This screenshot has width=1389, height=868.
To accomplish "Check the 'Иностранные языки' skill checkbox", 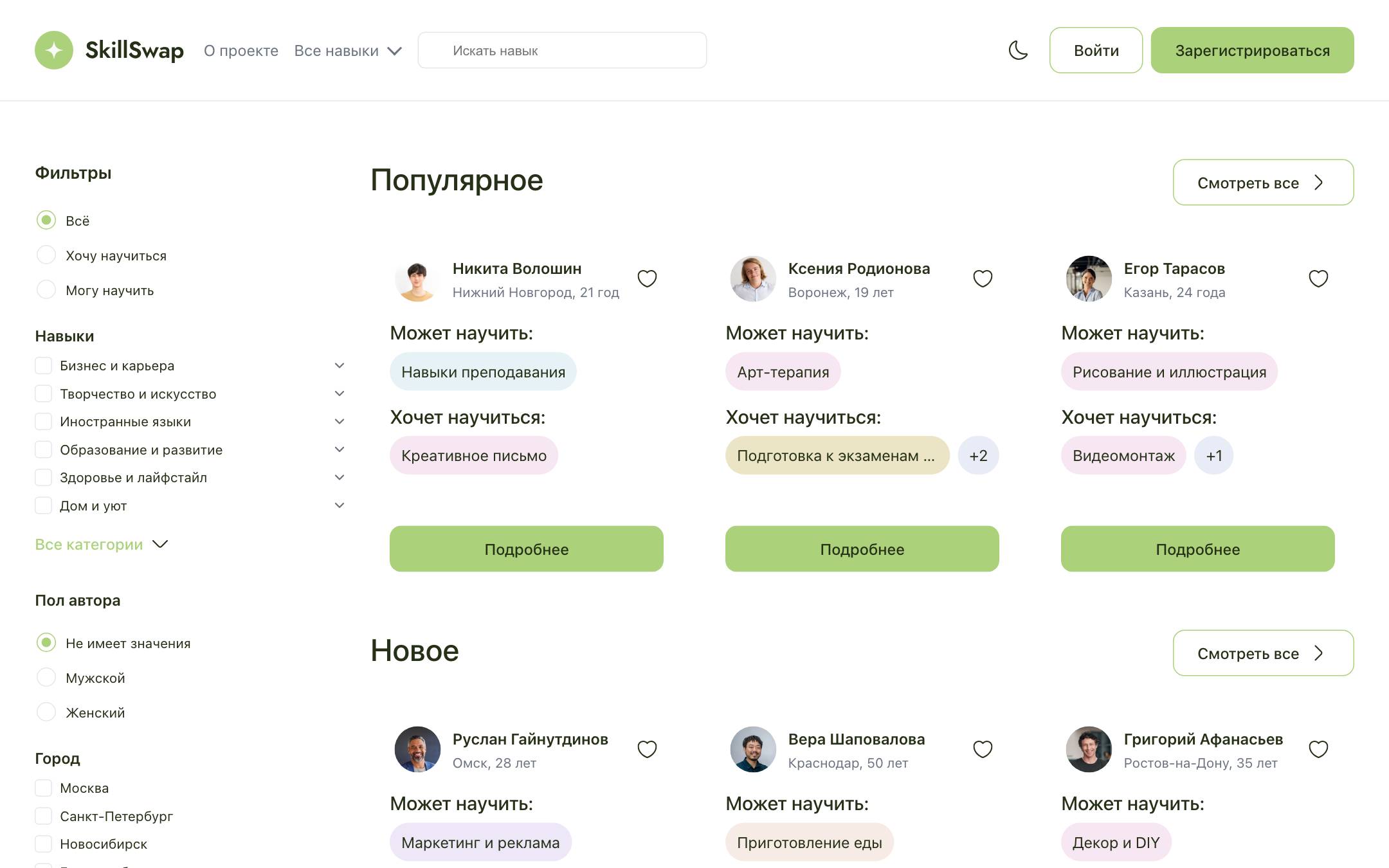I will tap(43, 421).
